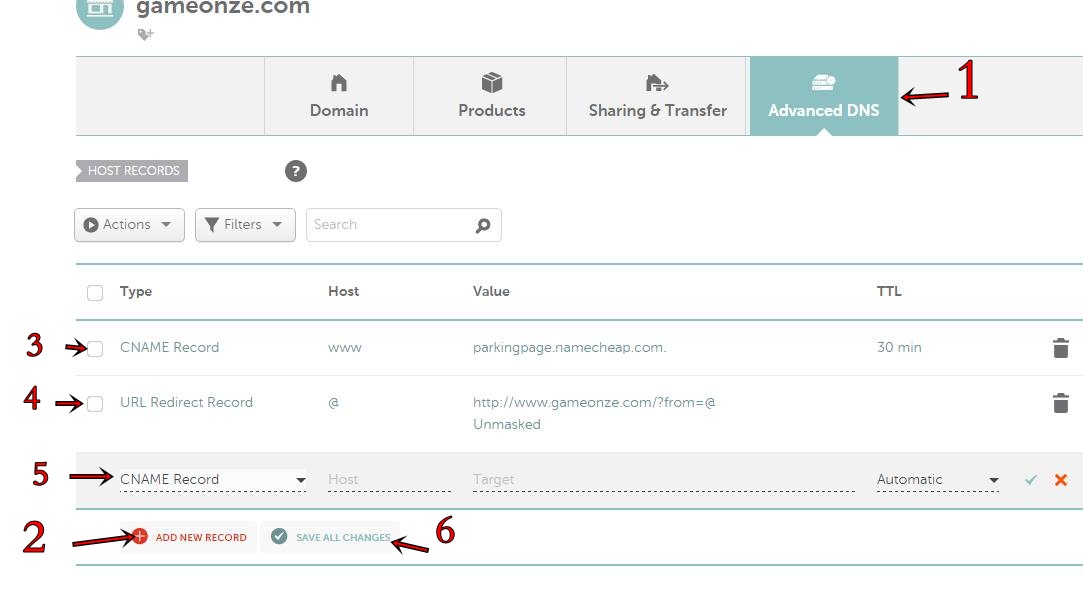
Task: Click the Target field of the new record
Action: pyautogui.click(x=664, y=479)
